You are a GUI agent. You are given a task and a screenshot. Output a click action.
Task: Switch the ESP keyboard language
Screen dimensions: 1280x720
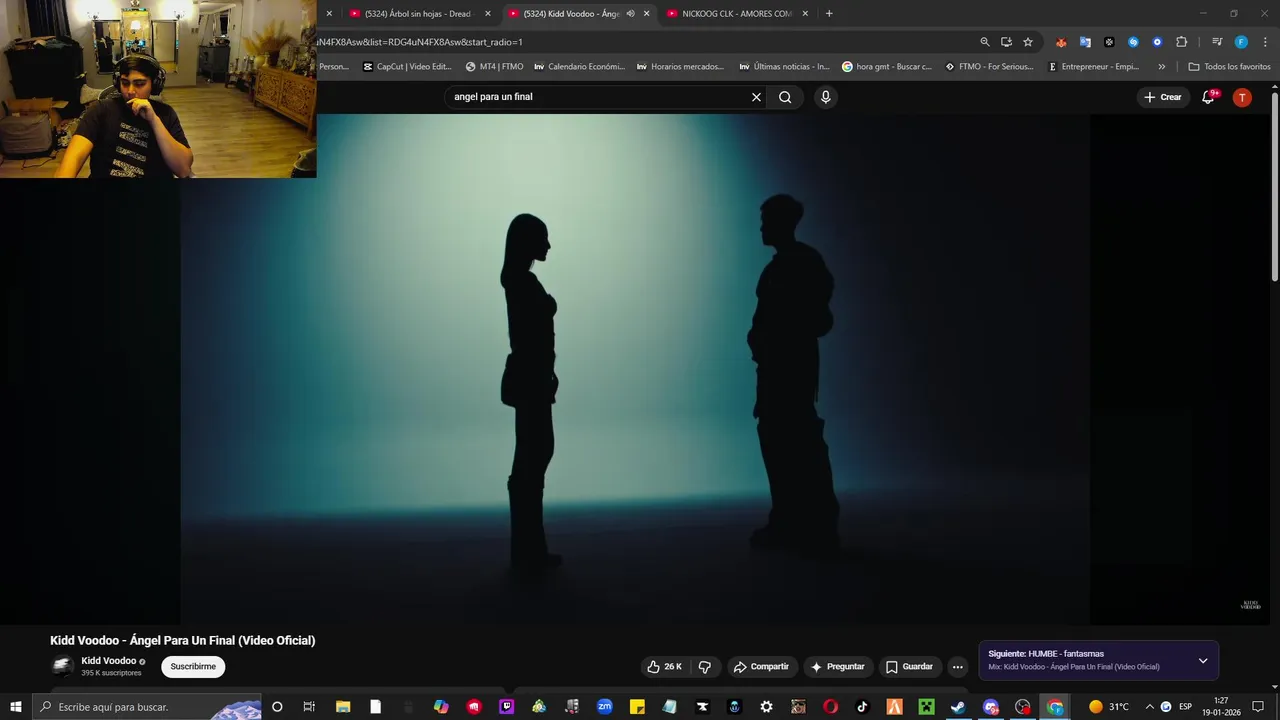click(x=1186, y=707)
